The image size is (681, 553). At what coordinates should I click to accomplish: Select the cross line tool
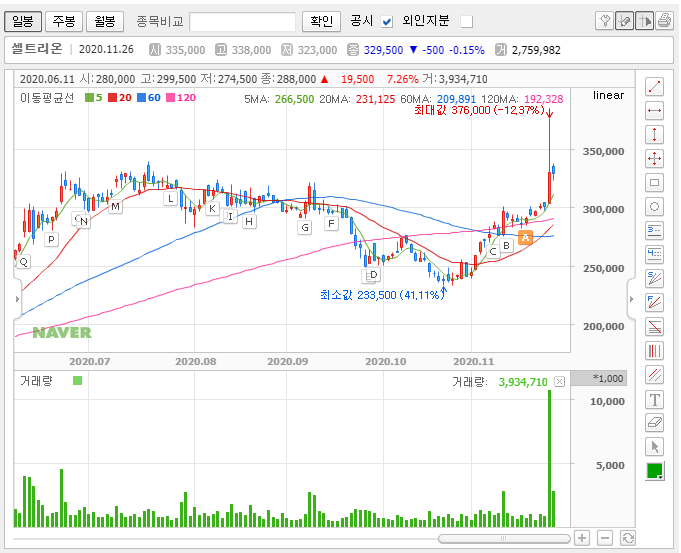[x=655, y=159]
